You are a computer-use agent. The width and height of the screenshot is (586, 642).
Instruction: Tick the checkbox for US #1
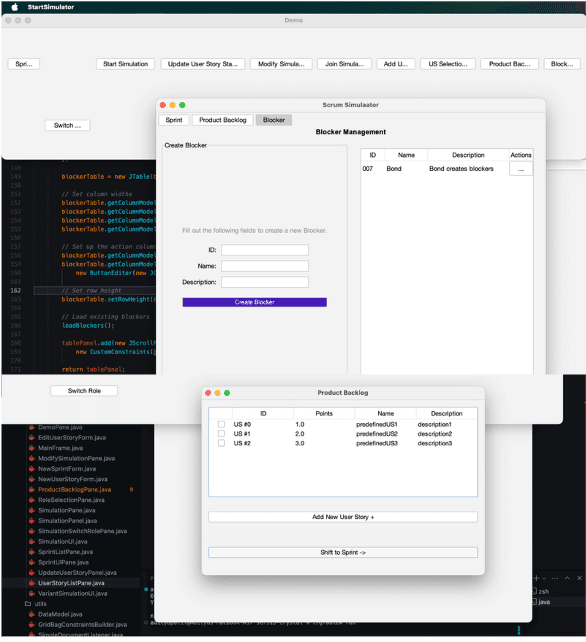coord(221,434)
